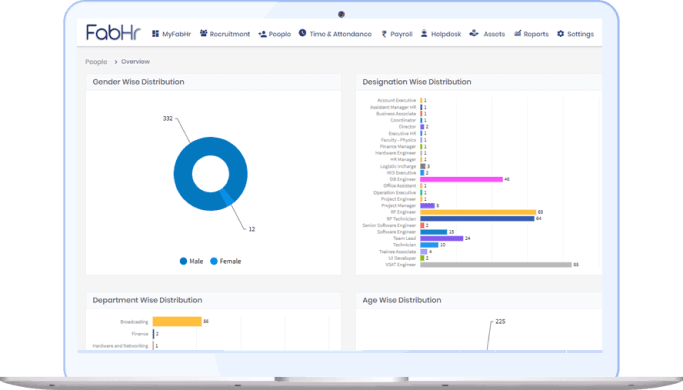683x390 pixels.
Task: Click the Assistant Manager HR label
Action: coord(393,107)
